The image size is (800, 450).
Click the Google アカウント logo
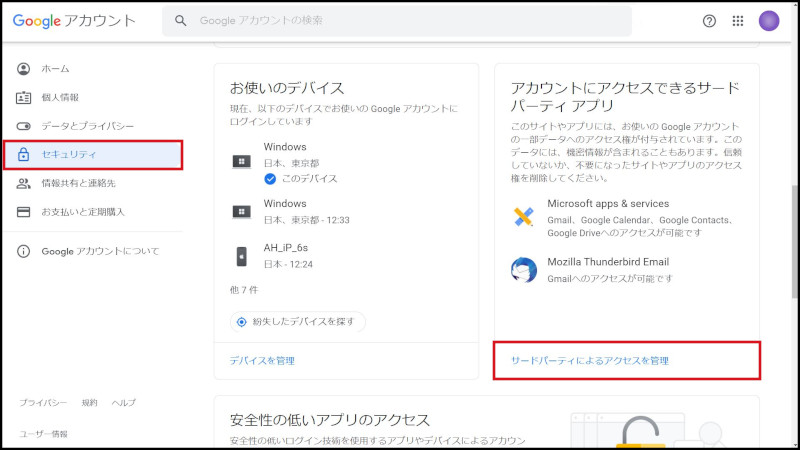(73, 21)
